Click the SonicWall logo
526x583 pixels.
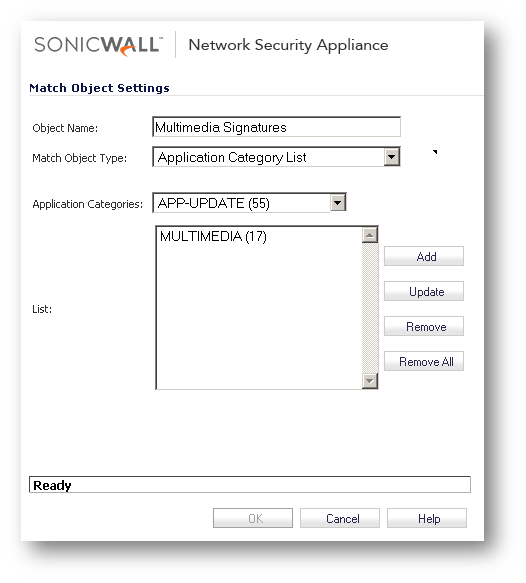click(x=99, y=46)
